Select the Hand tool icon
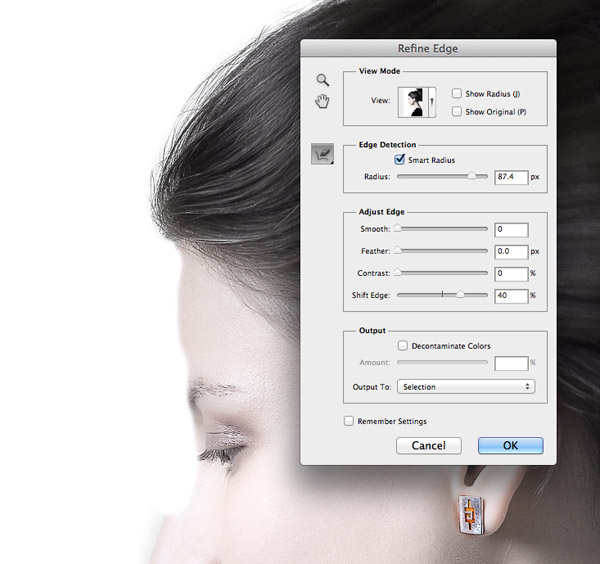The height and width of the screenshot is (564, 600). [322, 101]
